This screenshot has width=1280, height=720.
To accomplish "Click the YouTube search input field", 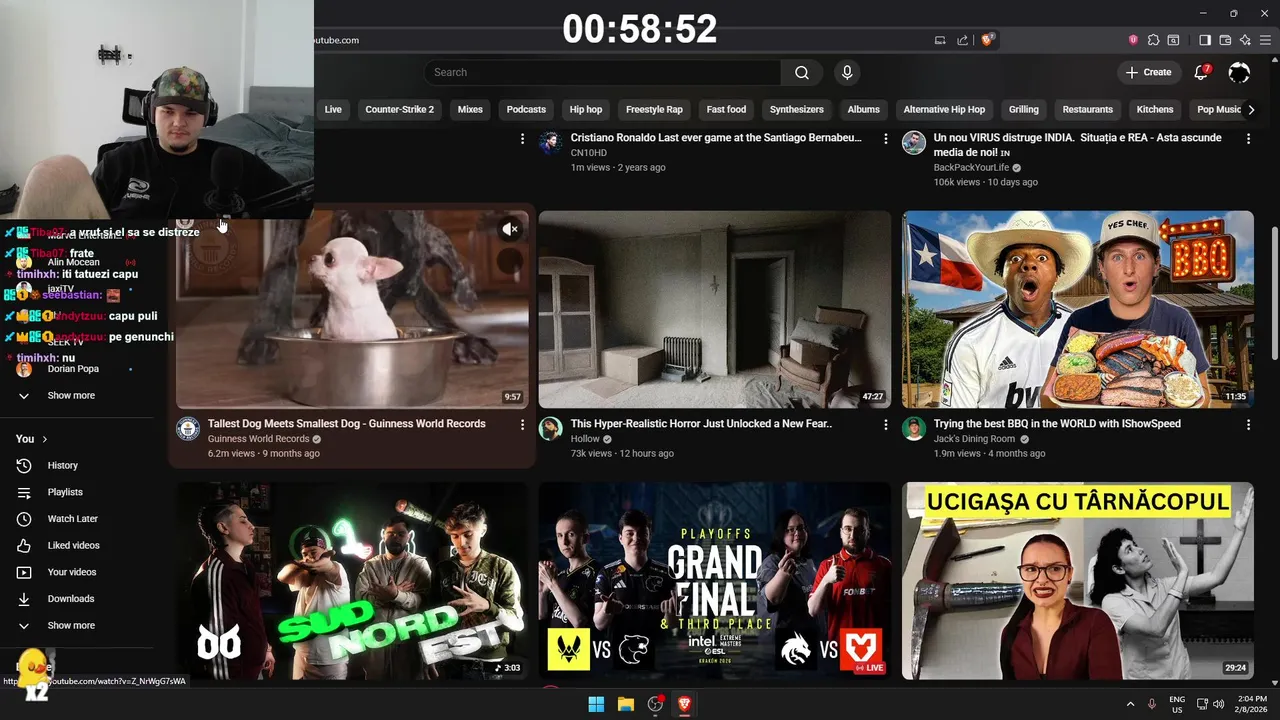I will [x=603, y=72].
